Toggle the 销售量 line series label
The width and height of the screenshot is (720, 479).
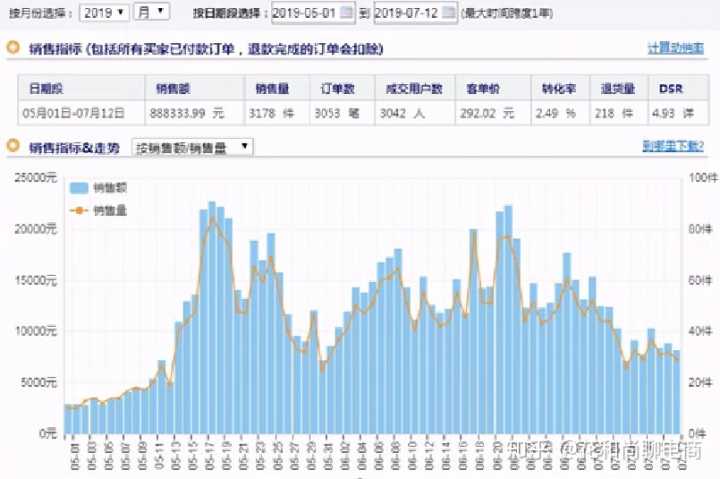(x=110, y=210)
